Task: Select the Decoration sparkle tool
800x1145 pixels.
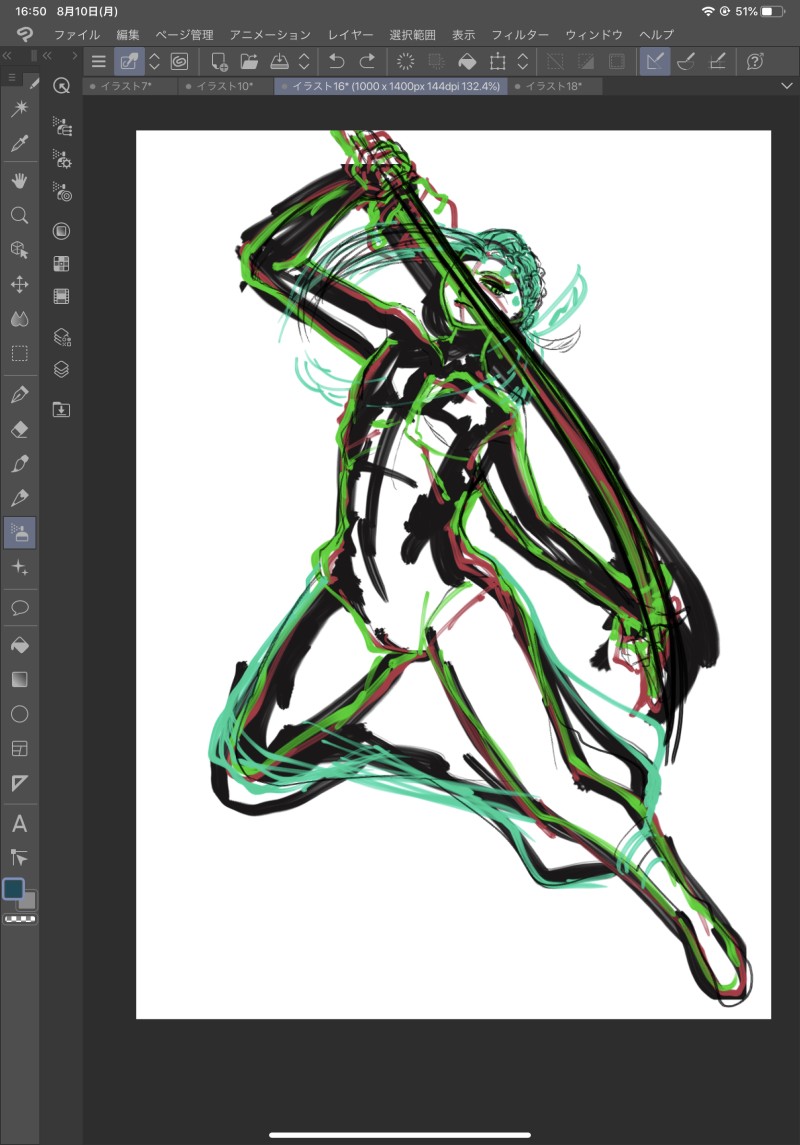Action: [x=20, y=567]
